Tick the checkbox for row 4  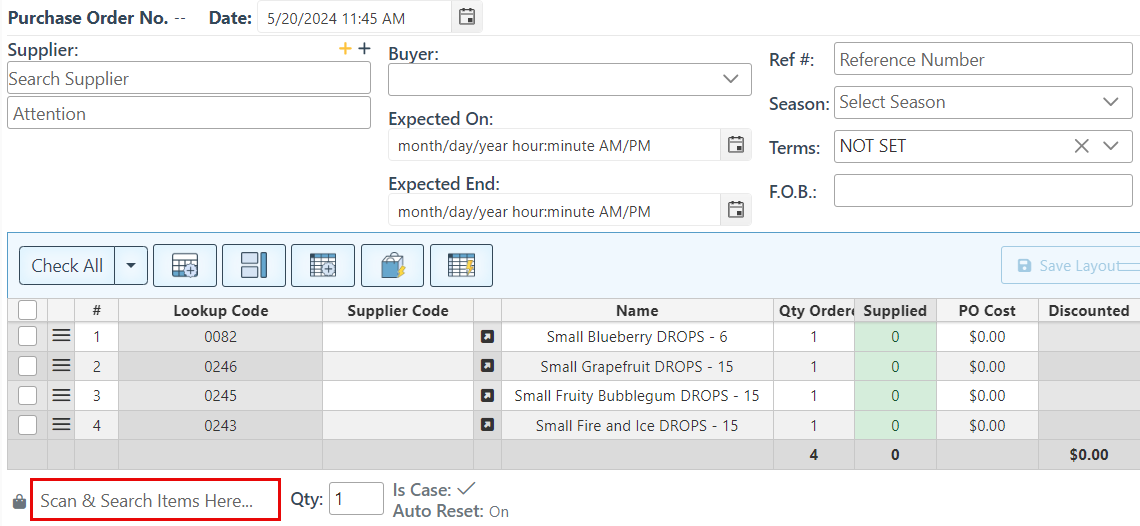28,425
